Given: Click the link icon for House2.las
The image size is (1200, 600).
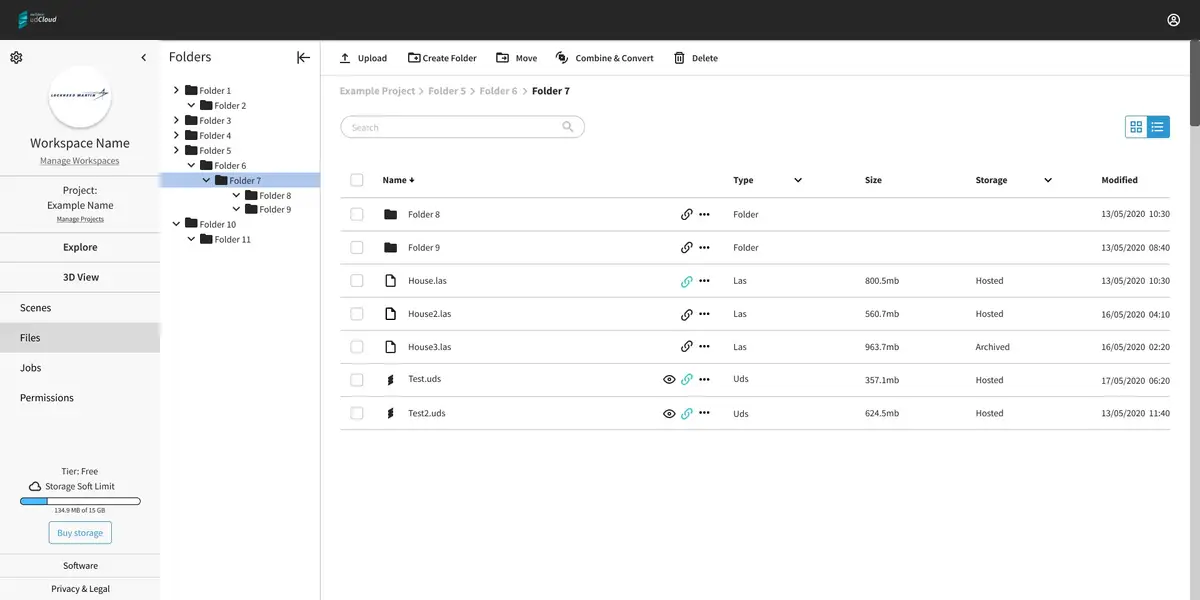Looking at the screenshot, I should [x=687, y=315].
